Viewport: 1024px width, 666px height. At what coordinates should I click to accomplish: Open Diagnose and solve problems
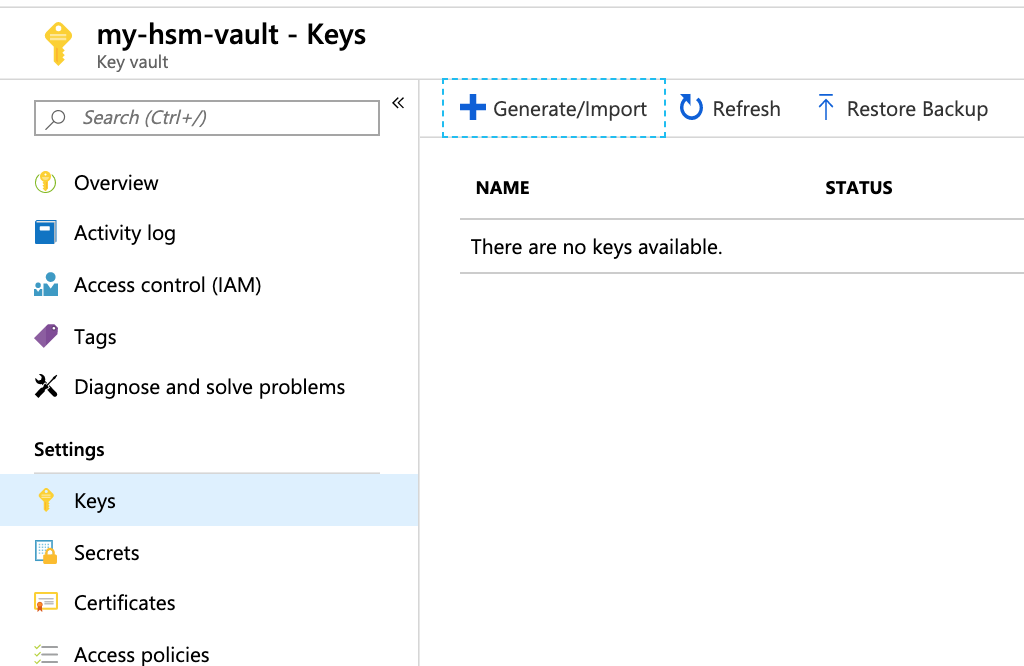[210, 387]
